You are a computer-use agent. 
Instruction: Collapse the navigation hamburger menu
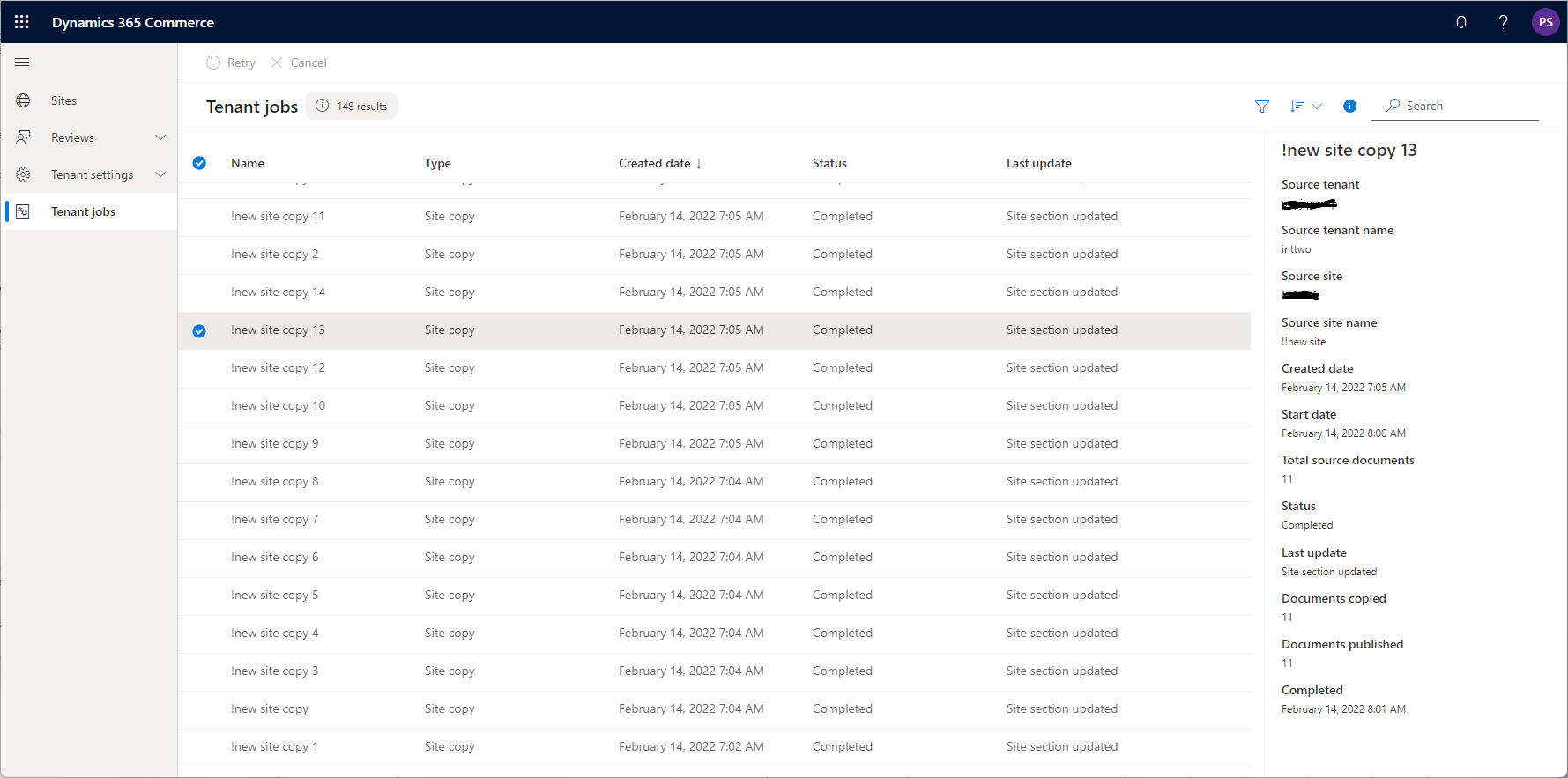tap(23, 63)
